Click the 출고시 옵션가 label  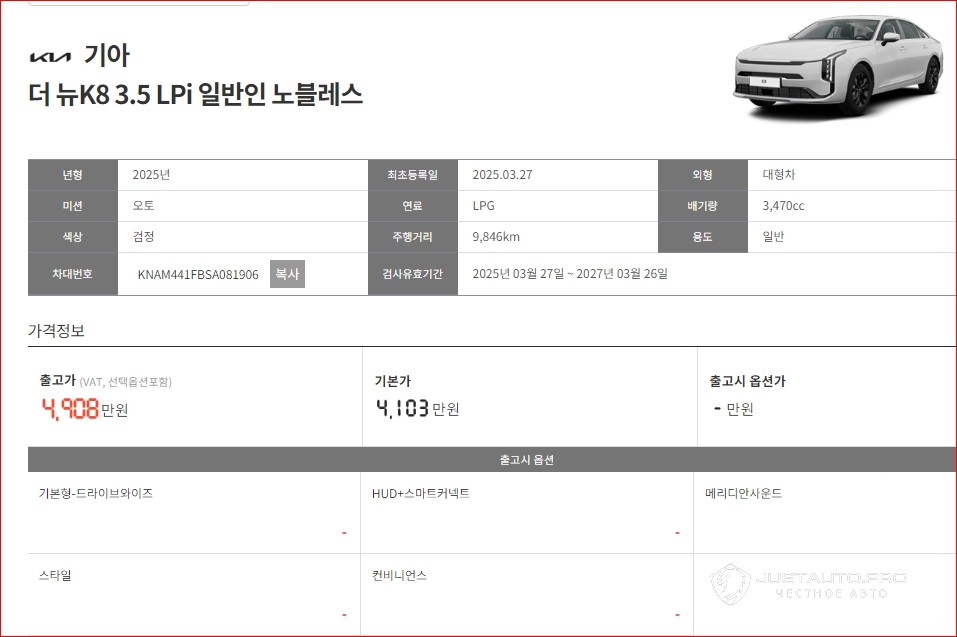747,381
